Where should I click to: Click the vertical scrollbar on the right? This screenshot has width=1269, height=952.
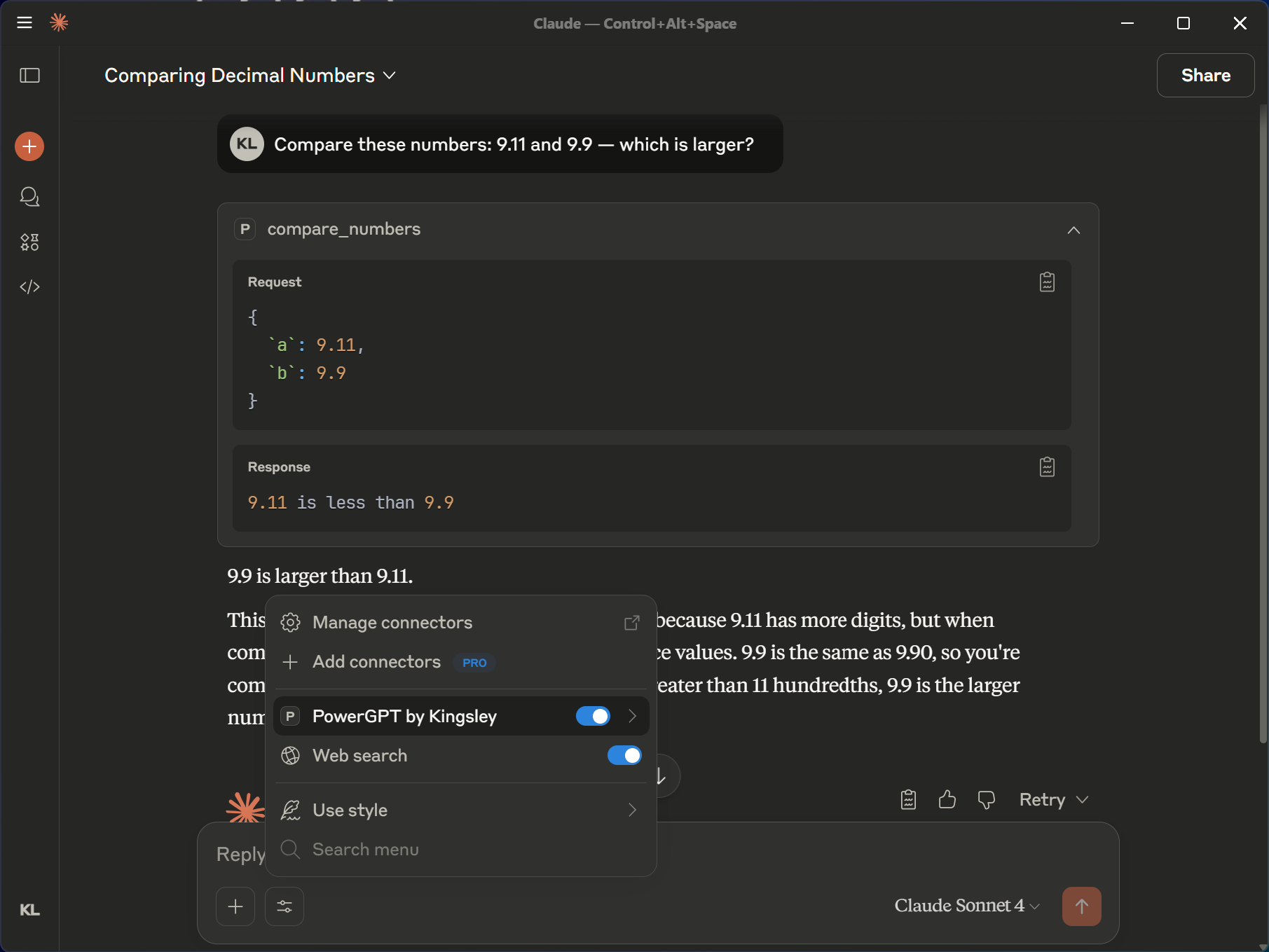coord(1263,424)
